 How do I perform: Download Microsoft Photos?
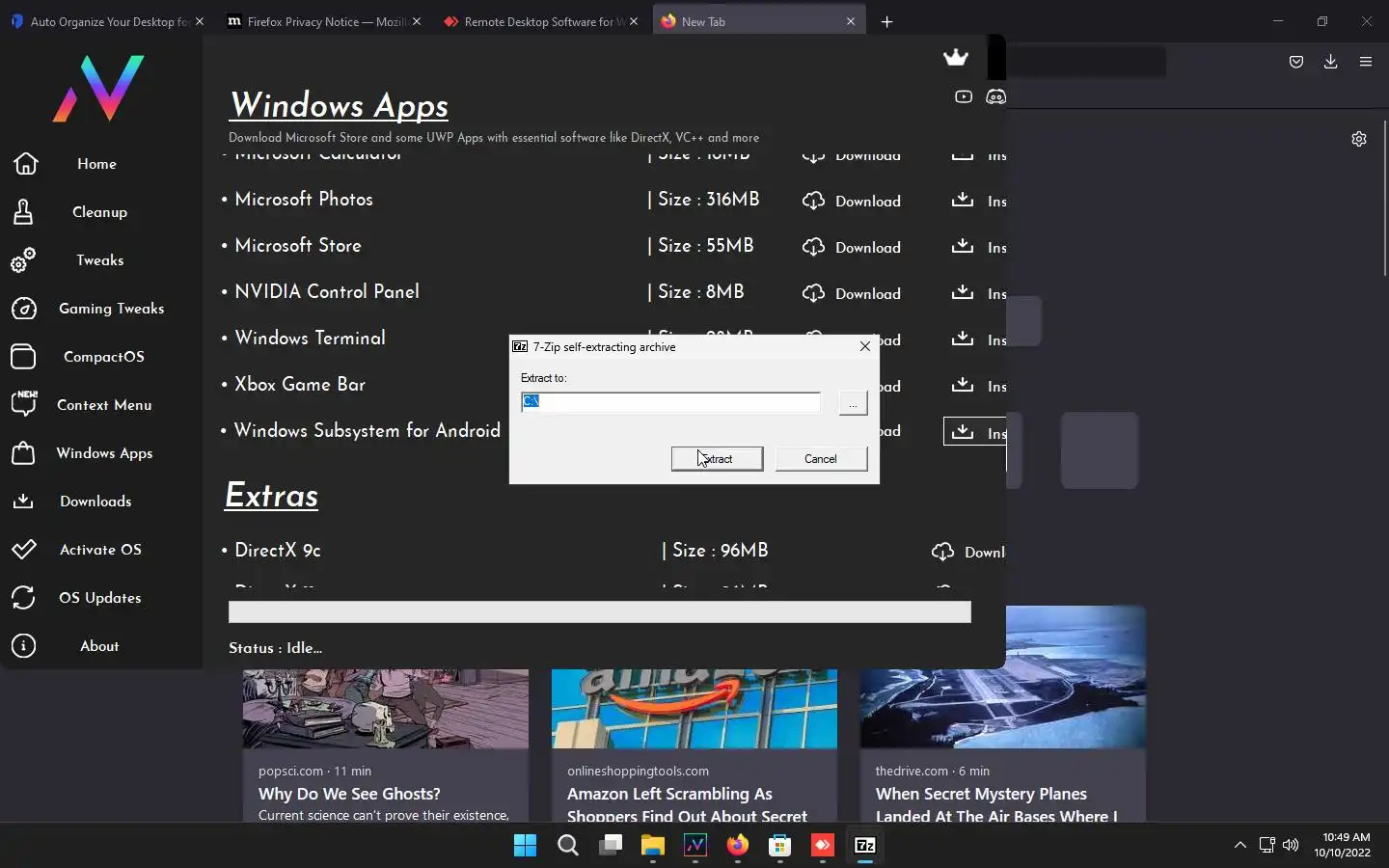click(x=852, y=201)
